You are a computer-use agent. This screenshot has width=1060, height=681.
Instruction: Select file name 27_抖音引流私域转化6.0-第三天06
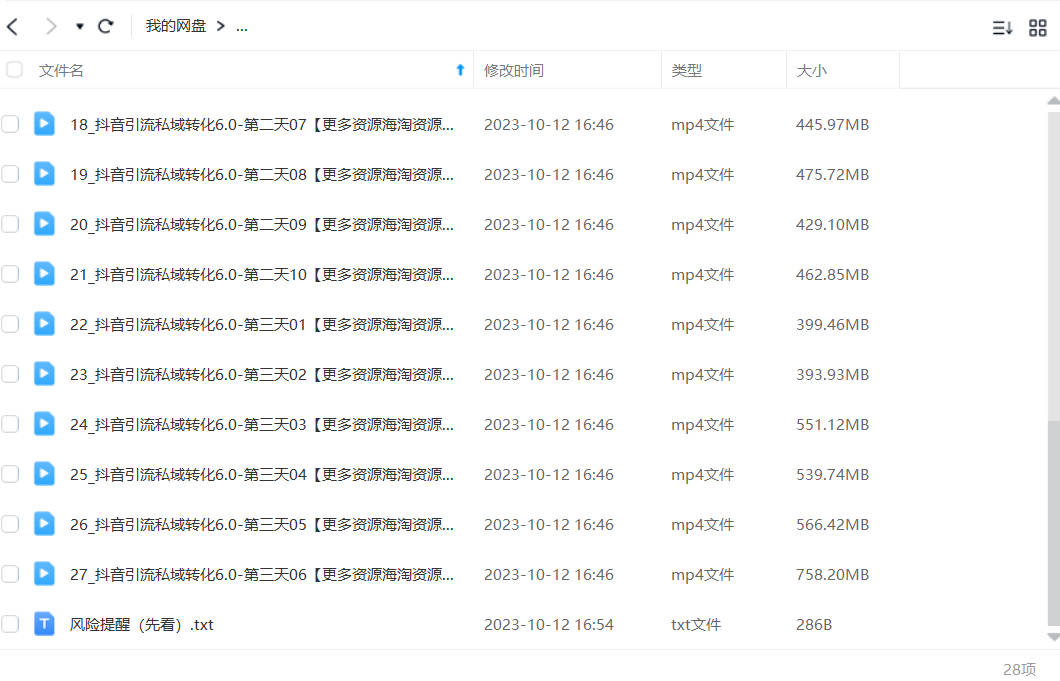tap(262, 575)
